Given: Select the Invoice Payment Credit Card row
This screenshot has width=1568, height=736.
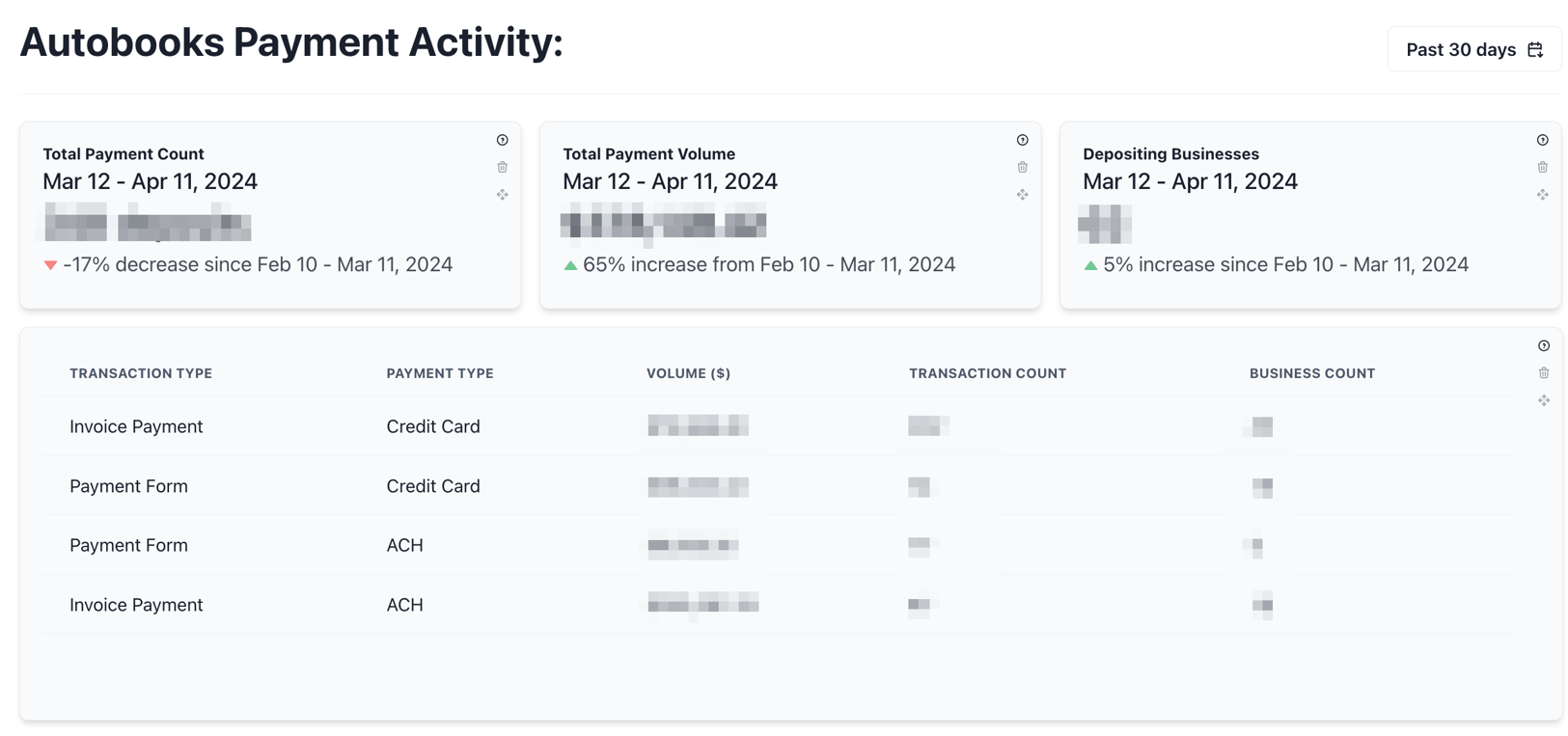Looking at the screenshot, I should coord(778,426).
